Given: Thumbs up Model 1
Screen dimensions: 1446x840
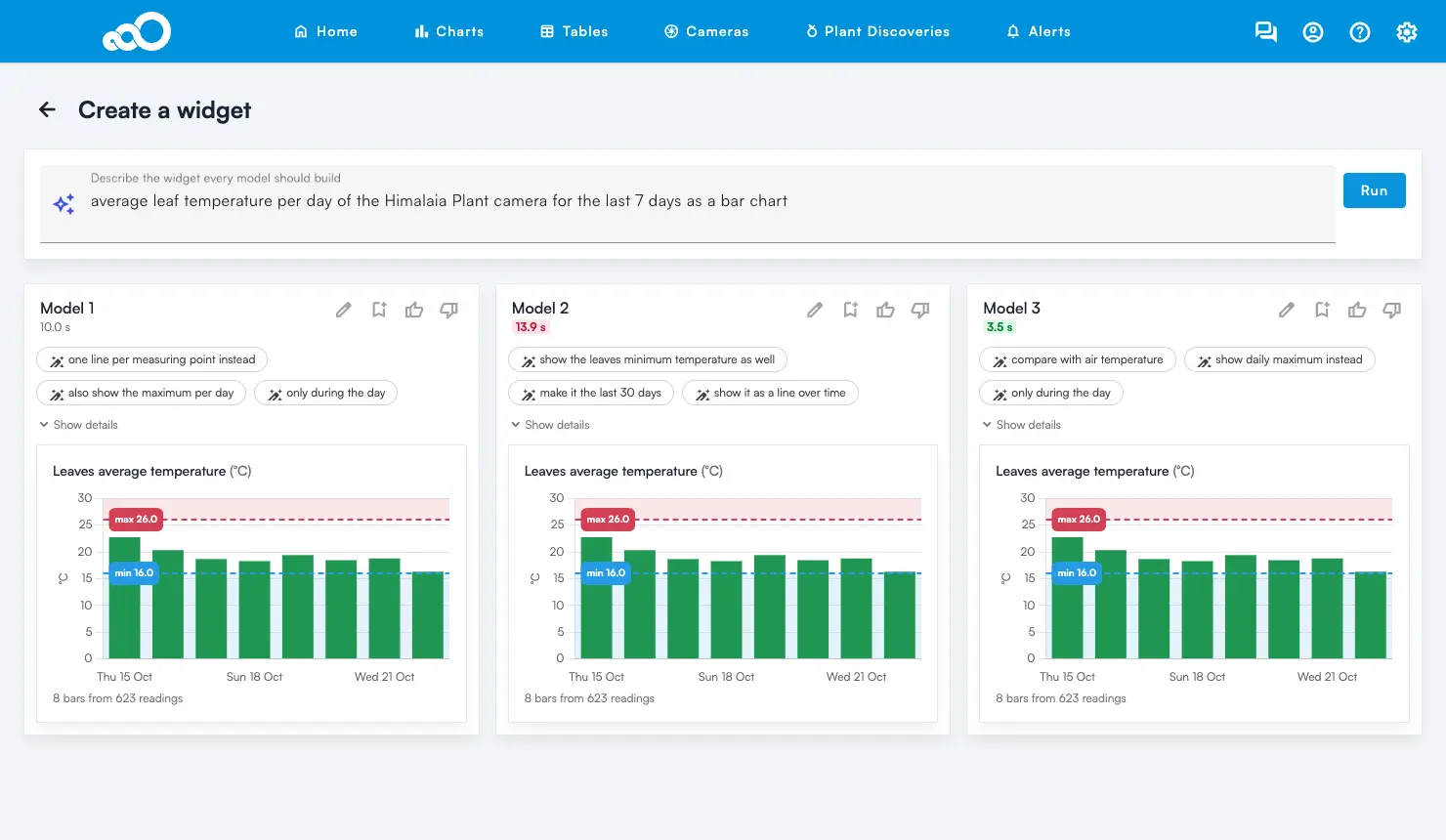Looking at the screenshot, I should coord(414,310).
